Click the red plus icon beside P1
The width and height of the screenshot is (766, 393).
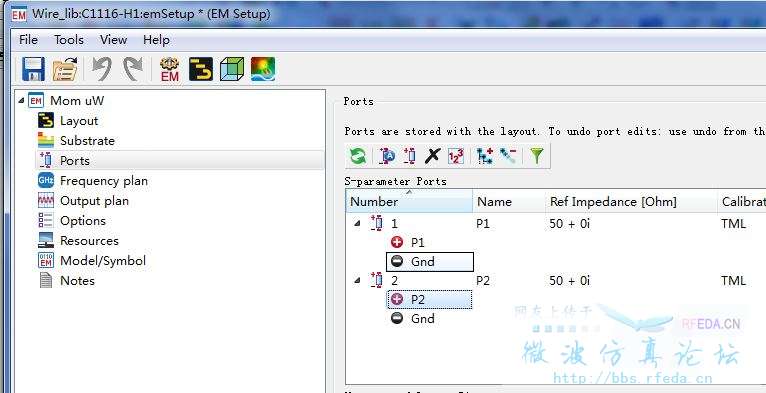(397, 242)
